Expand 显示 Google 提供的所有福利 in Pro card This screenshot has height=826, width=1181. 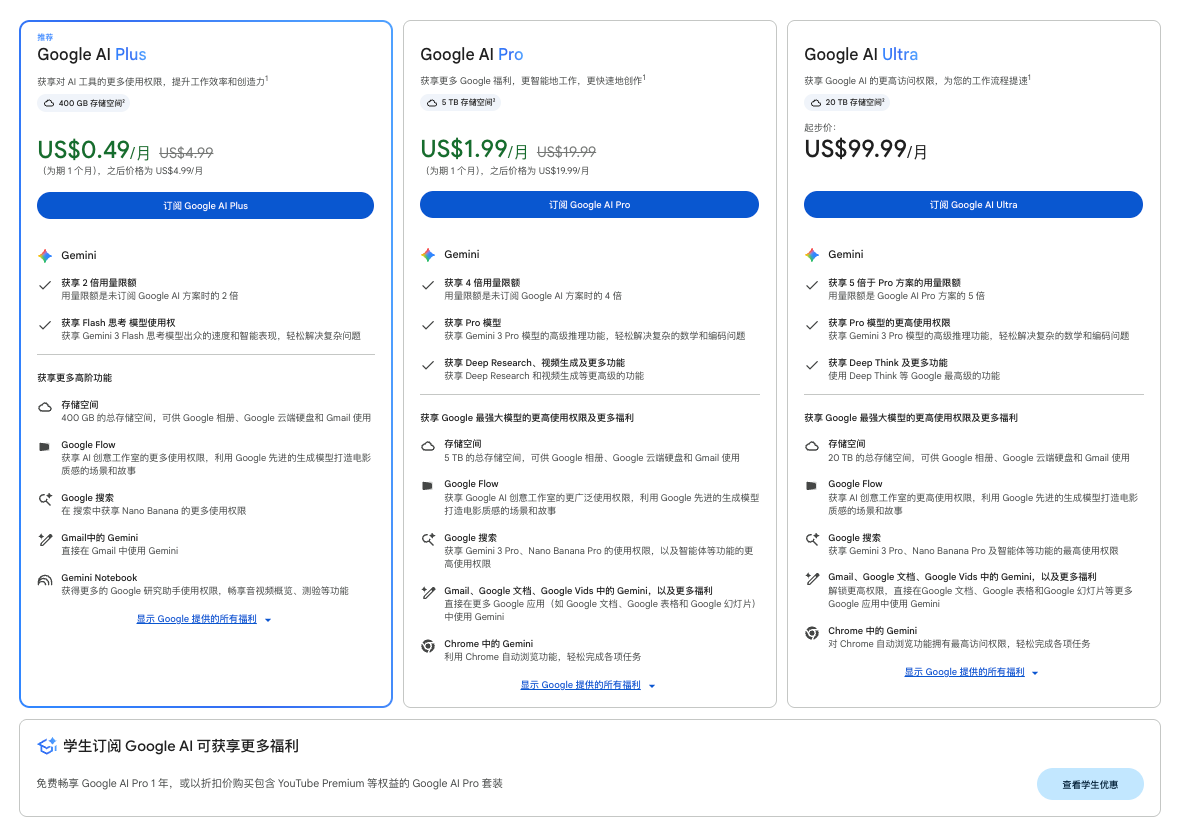580,685
